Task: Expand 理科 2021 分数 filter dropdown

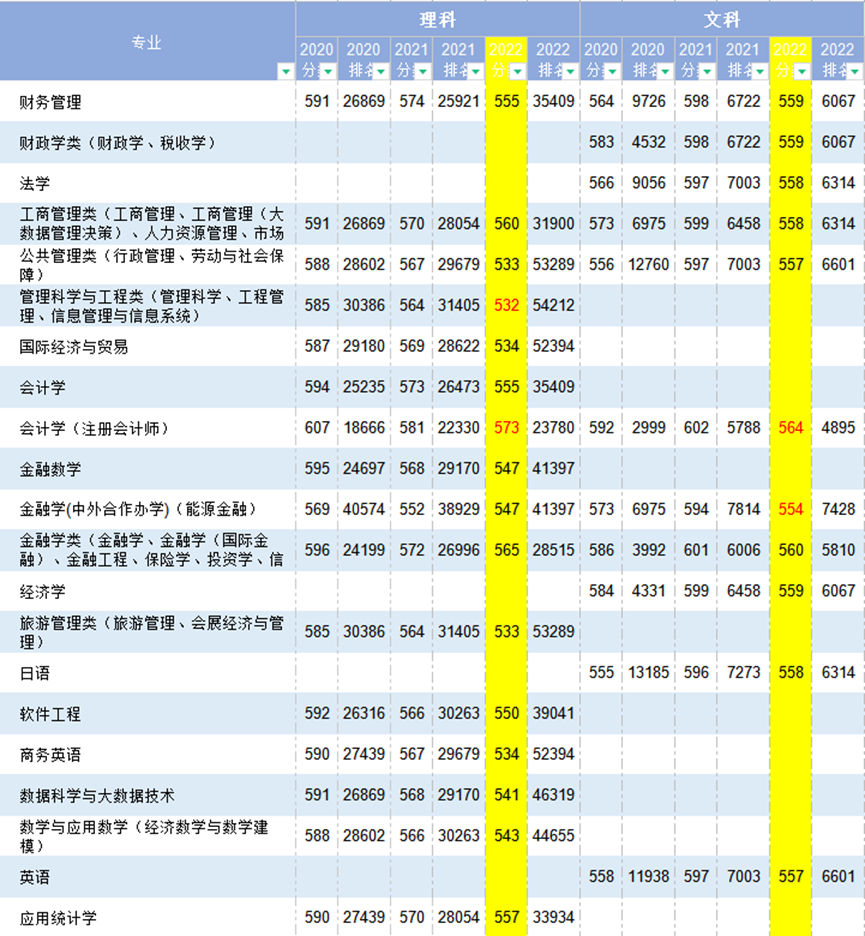Action: (x=422, y=71)
